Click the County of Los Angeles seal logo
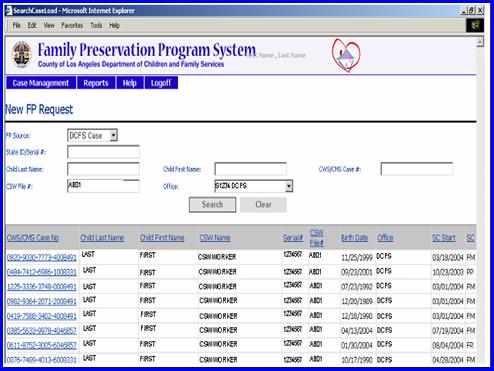494x371 pixels. pos(21,55)
